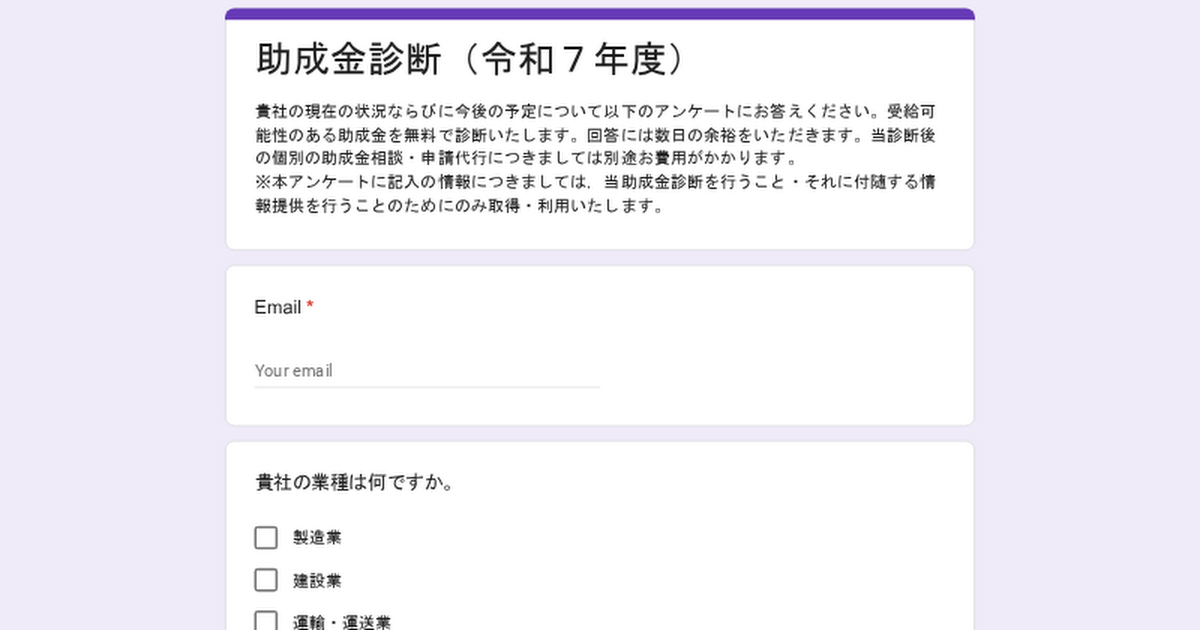The width and height of the screenshot is (1200, 630).
Task: Check the 建設業 checkbox
Action: tap(266, 580)
